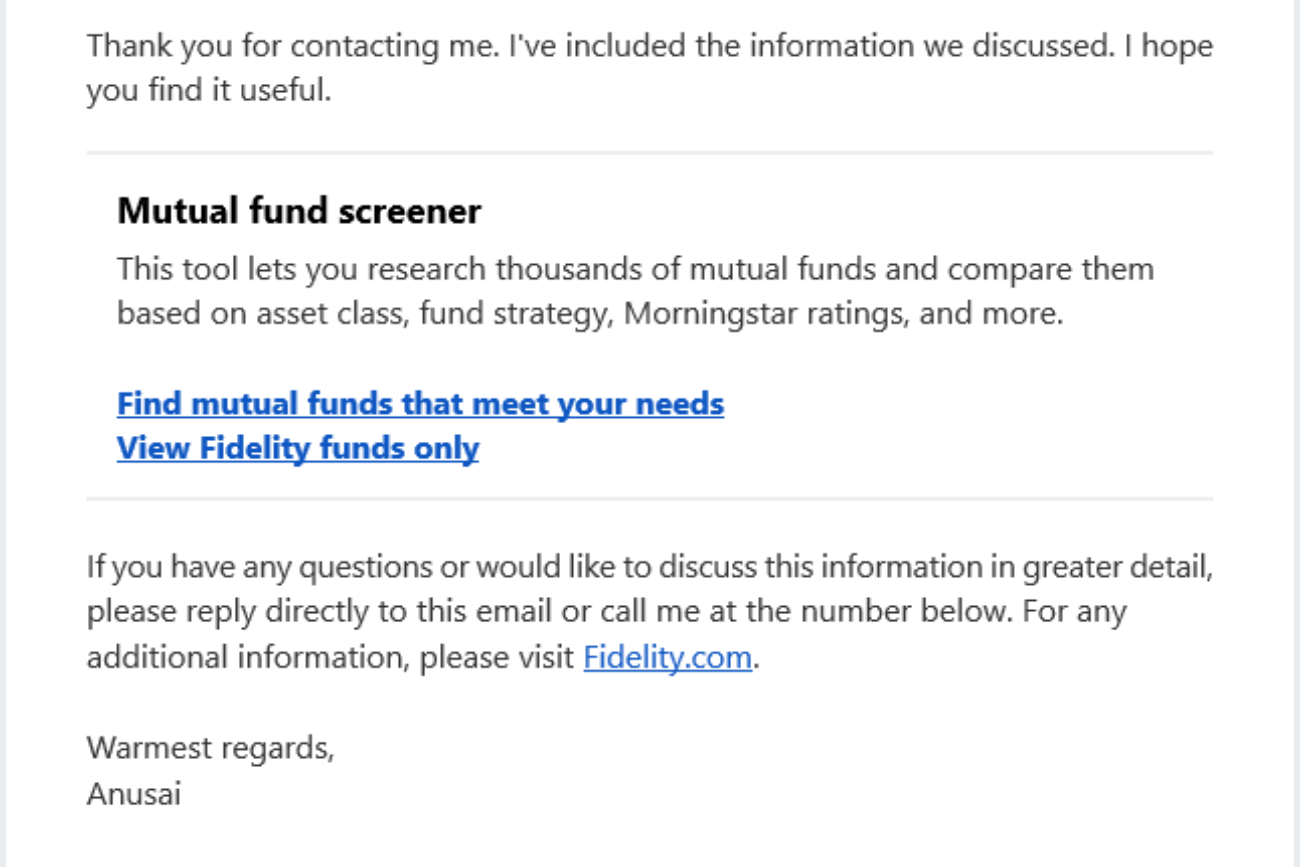Open "Find mutual funds that meet your needs" link
The image size is (1300, 867).
tap(420, 404)
